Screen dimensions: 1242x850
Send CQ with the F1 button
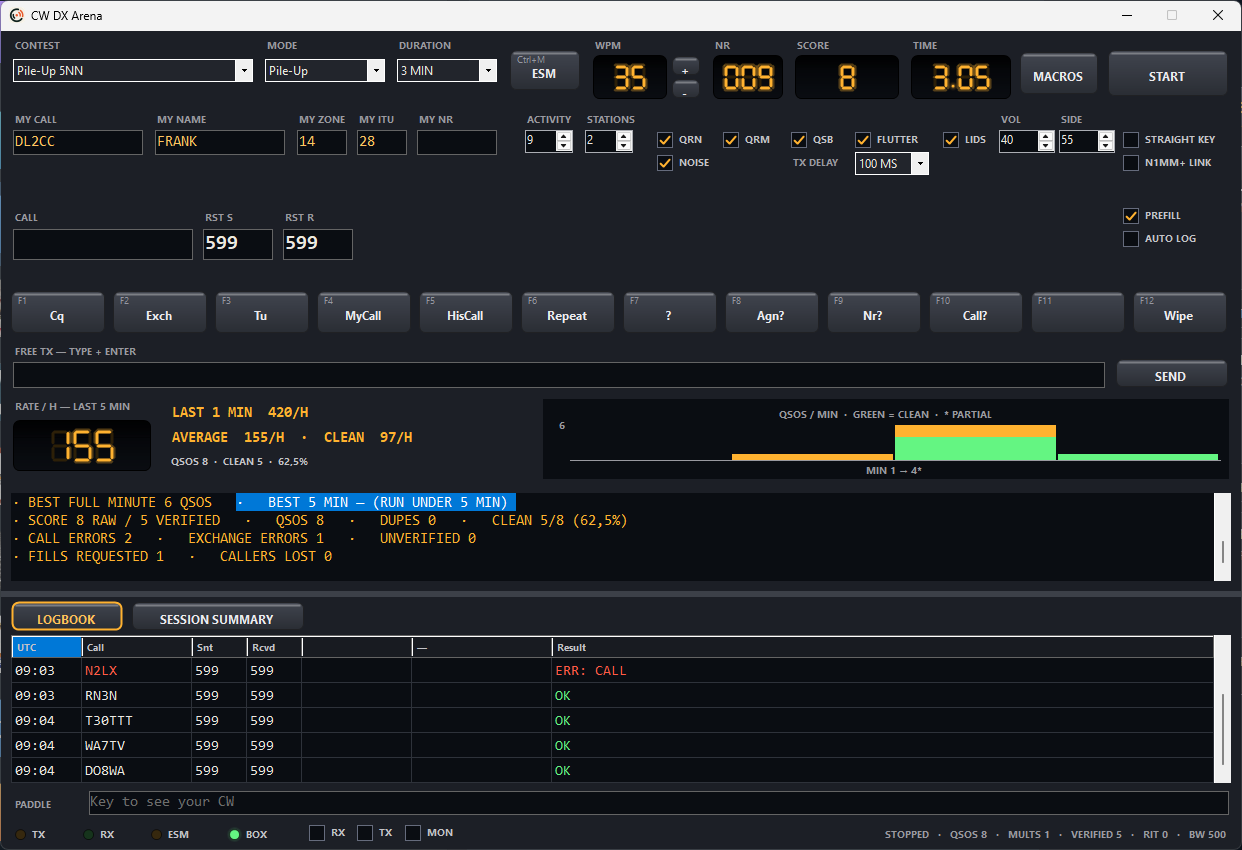click(x=58, y=313)
